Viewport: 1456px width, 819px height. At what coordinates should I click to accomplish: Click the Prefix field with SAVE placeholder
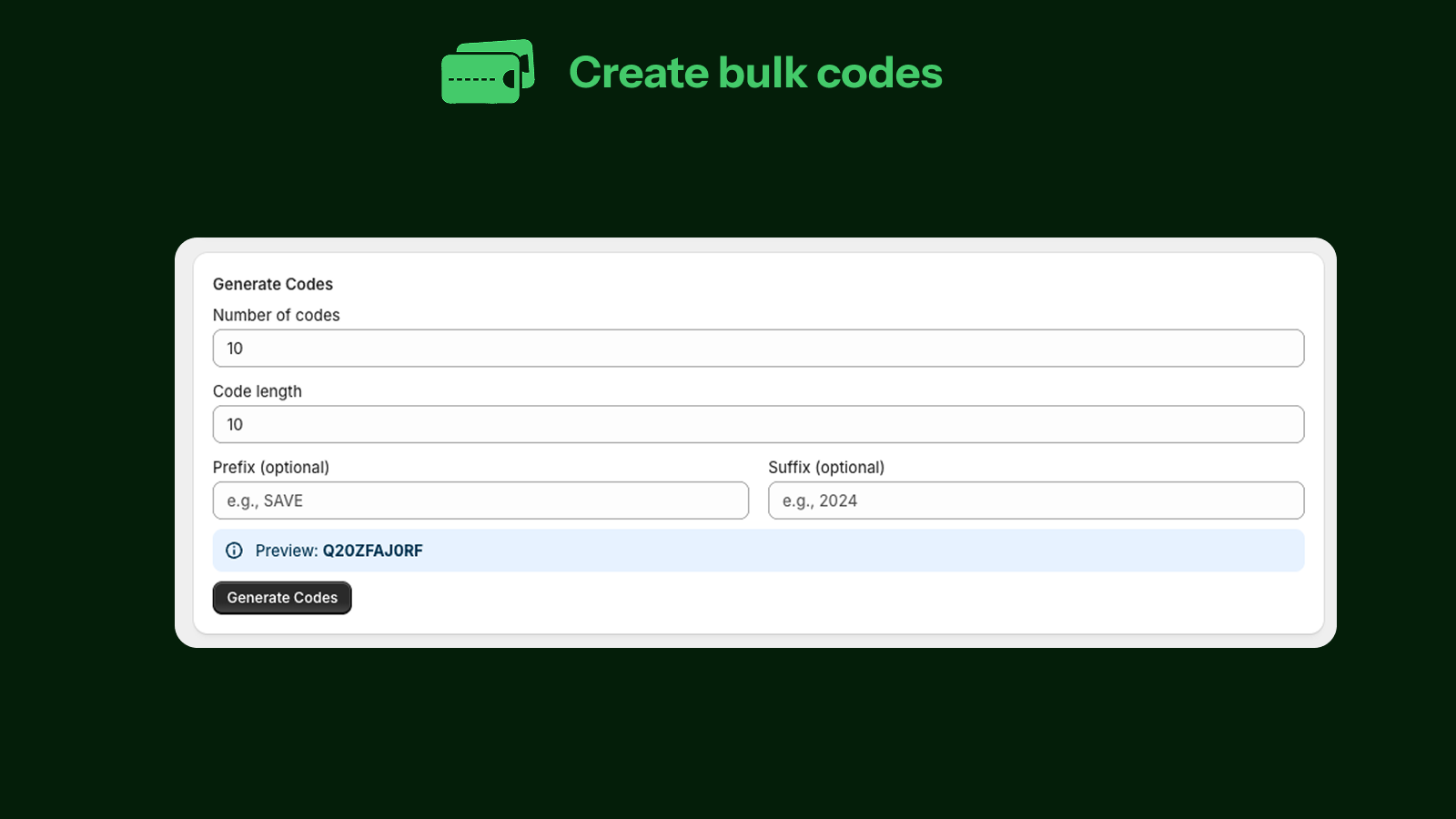click(x=480, y=500)
